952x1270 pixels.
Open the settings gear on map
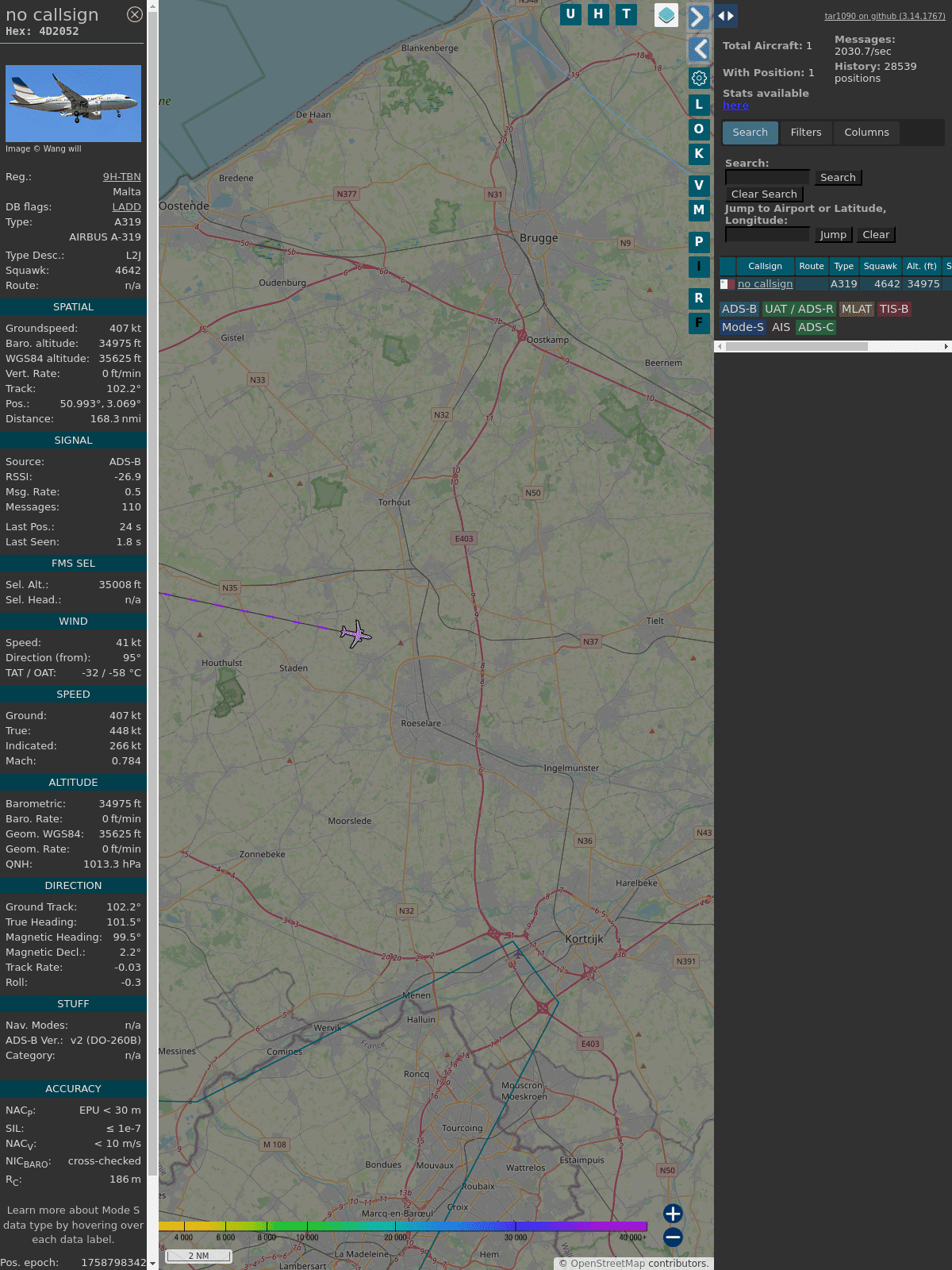(x=699, y=79)
